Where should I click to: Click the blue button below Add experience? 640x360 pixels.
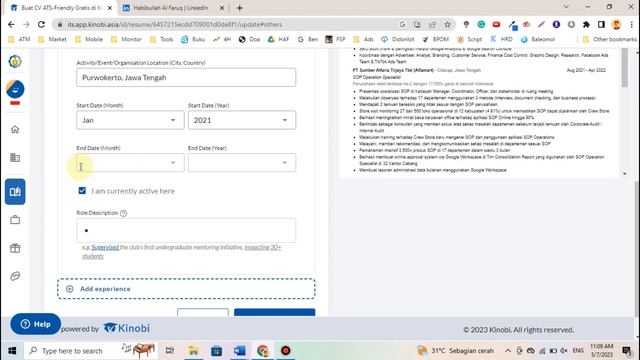click(x=274, y=313)
